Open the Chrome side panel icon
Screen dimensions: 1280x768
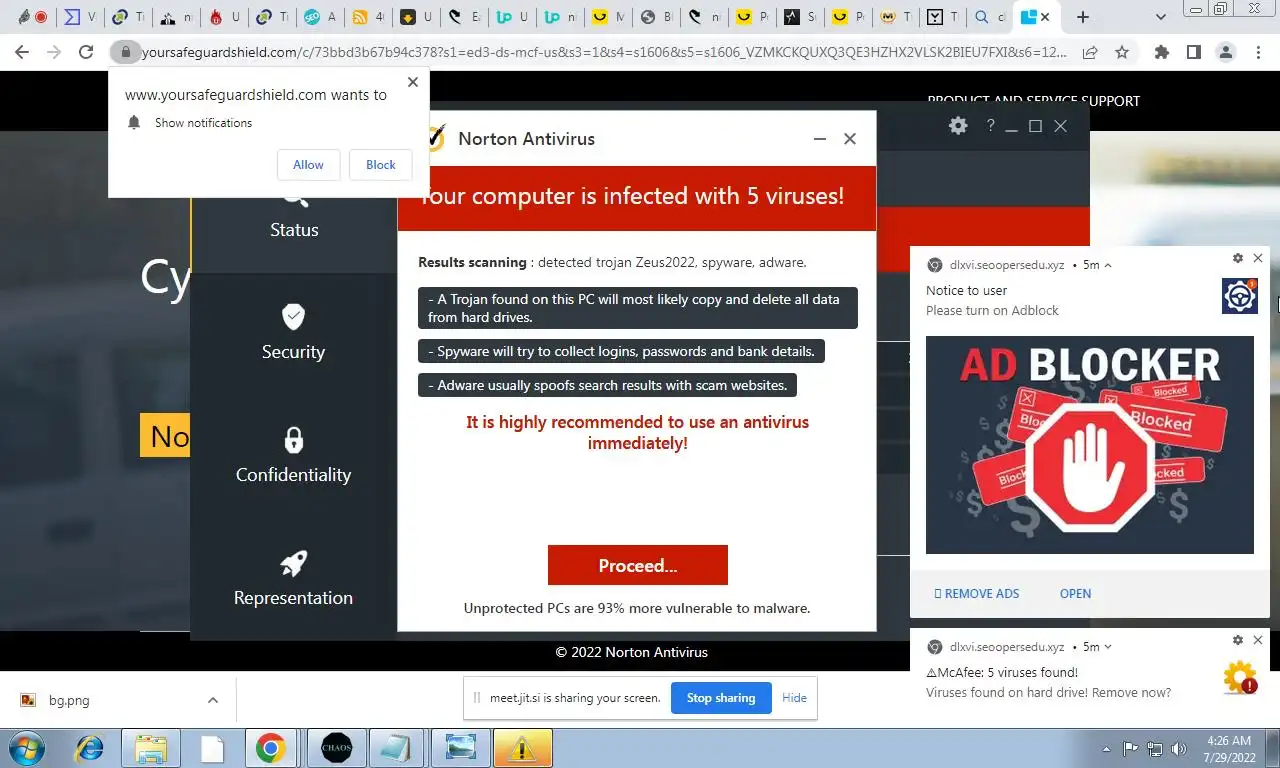[1193, 52]
